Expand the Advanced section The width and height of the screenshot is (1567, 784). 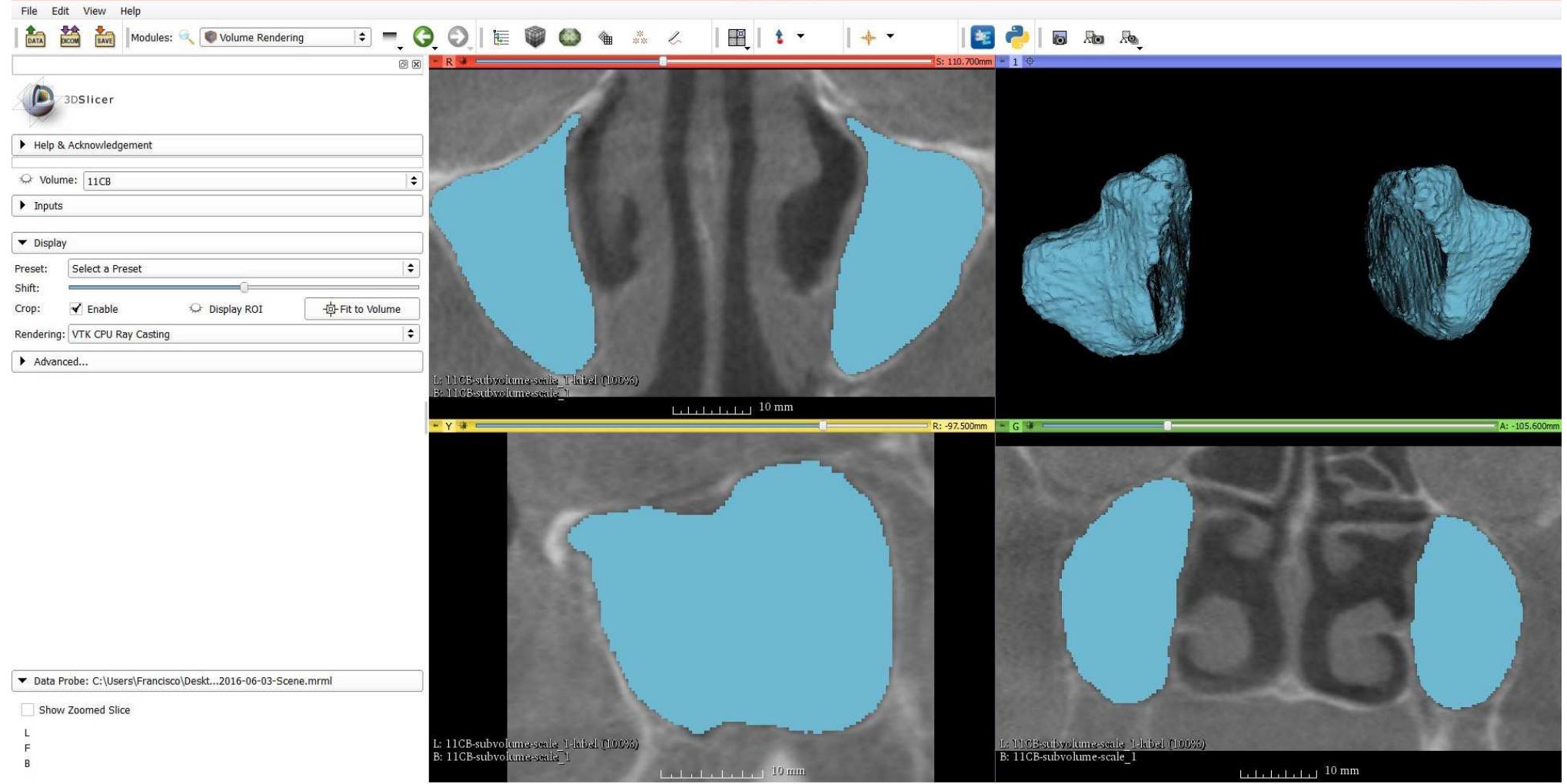pos(217,361)
